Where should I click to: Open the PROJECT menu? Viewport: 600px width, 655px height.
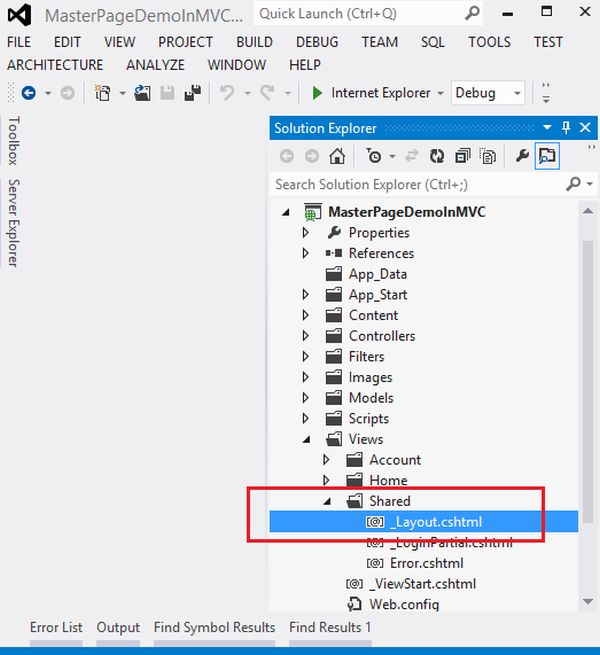(x=186, y=42)
